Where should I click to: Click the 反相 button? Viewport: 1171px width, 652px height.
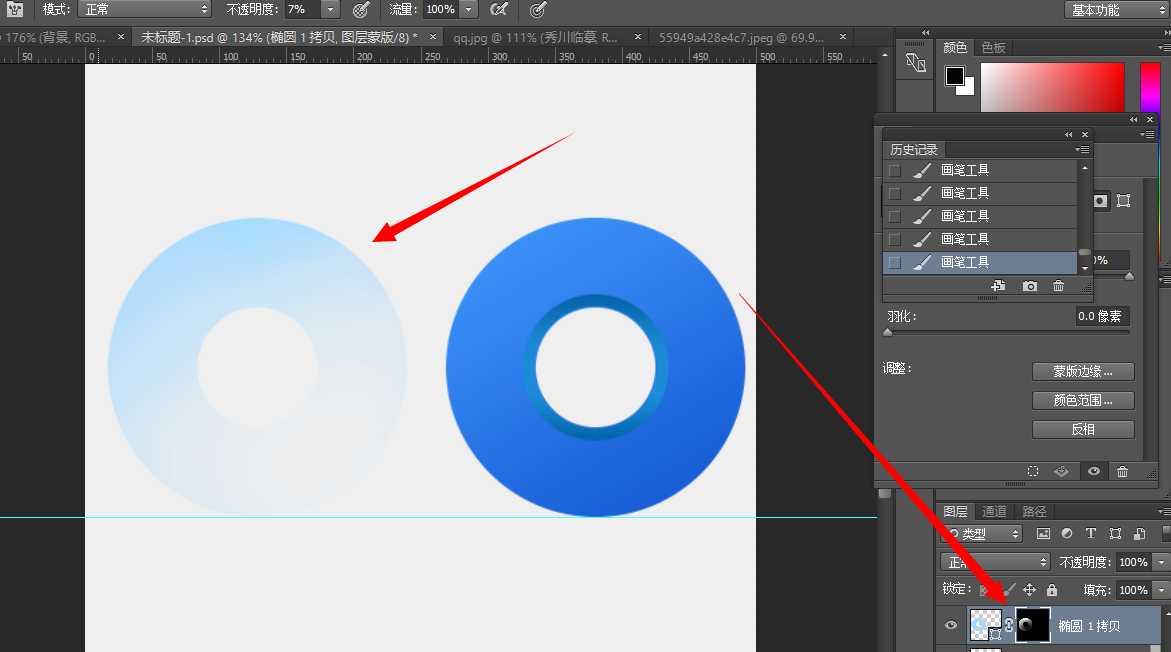coord(1083,428)
